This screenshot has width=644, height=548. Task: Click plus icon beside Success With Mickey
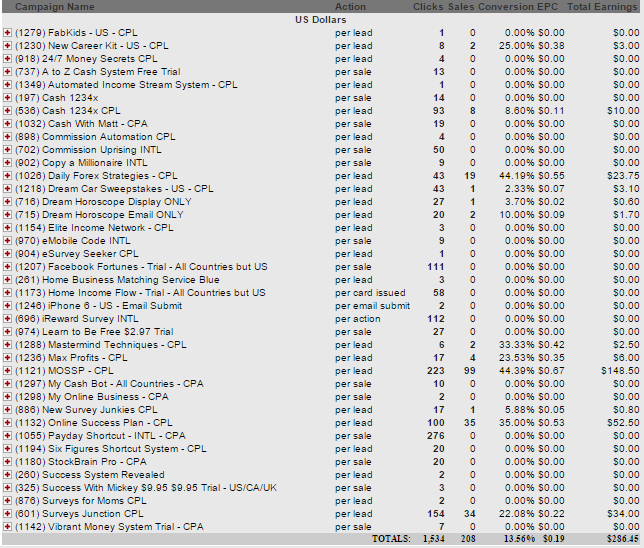click(x=7, y=488)
